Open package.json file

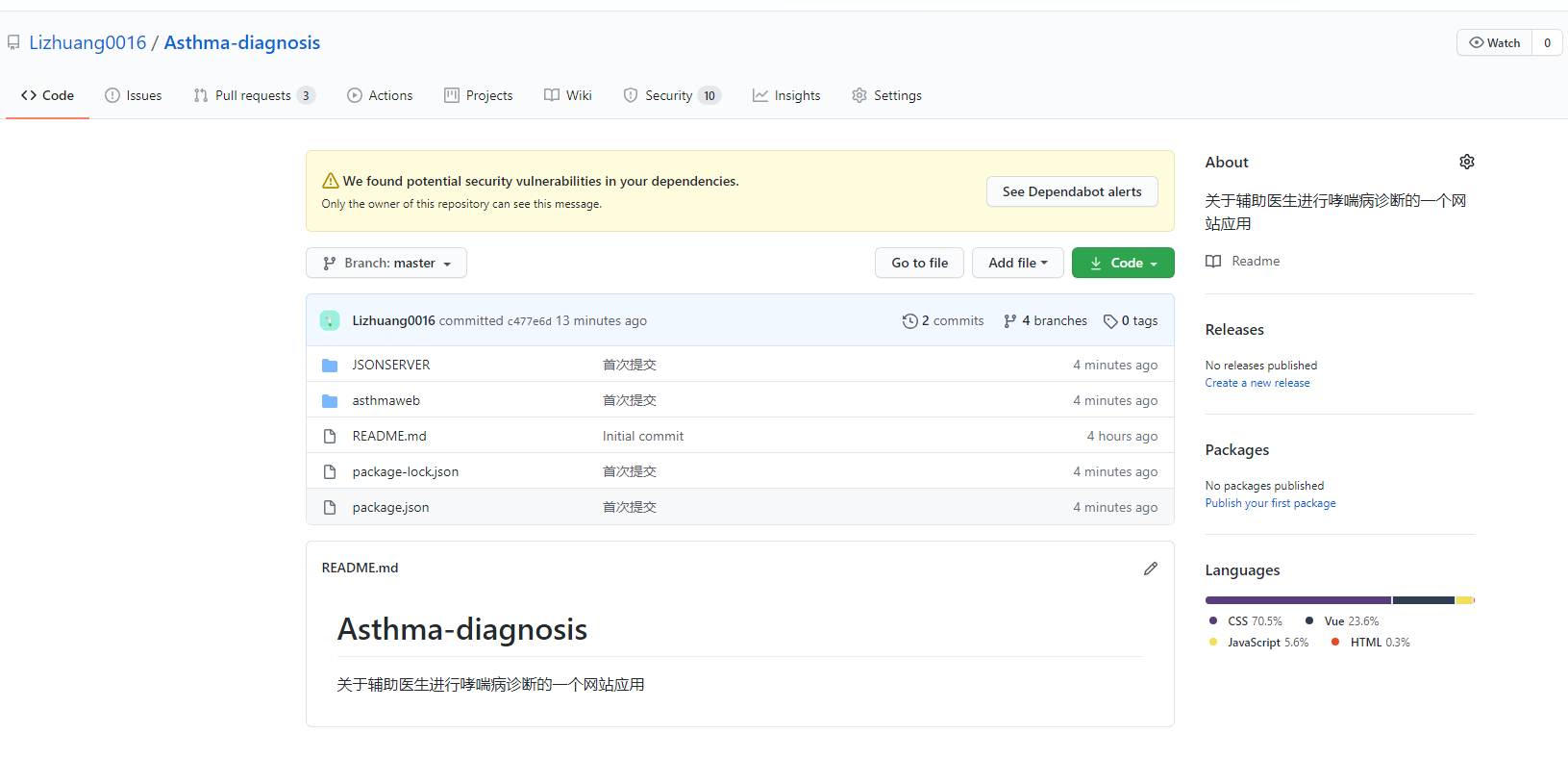click(x=390, y=508)
